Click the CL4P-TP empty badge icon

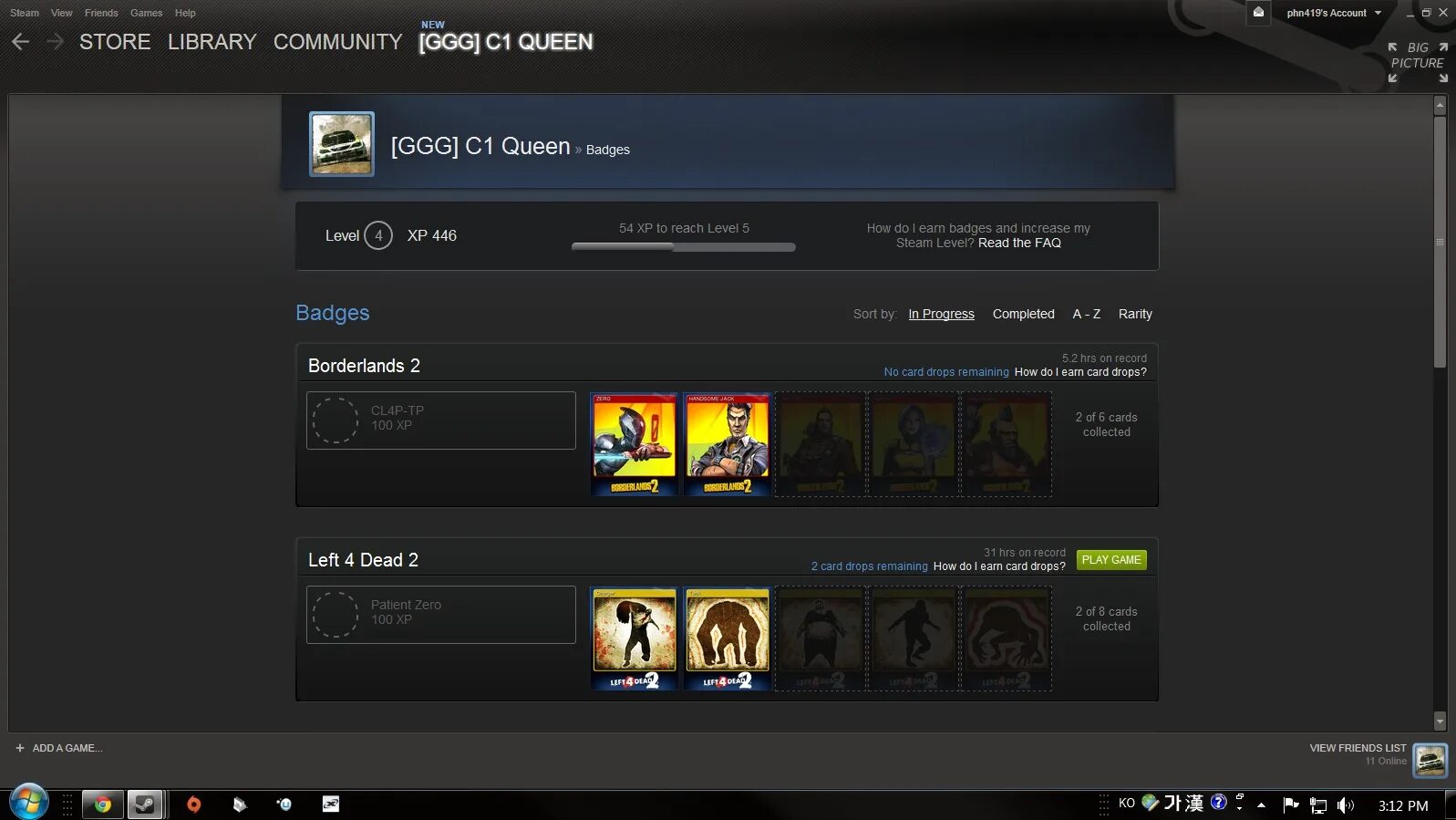pyautogui.click(x=336, y=420)
